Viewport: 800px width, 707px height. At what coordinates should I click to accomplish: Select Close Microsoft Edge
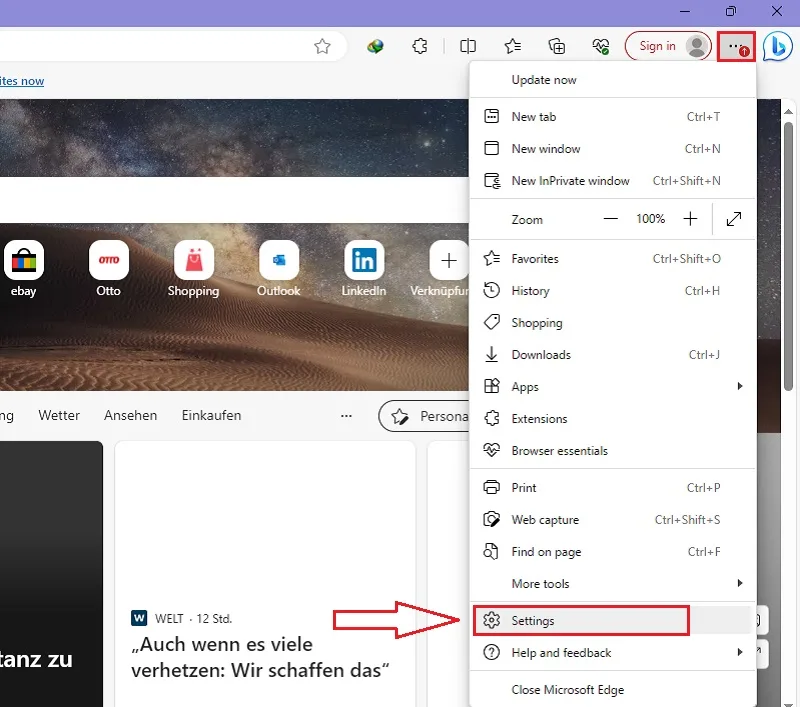[612, 690]
